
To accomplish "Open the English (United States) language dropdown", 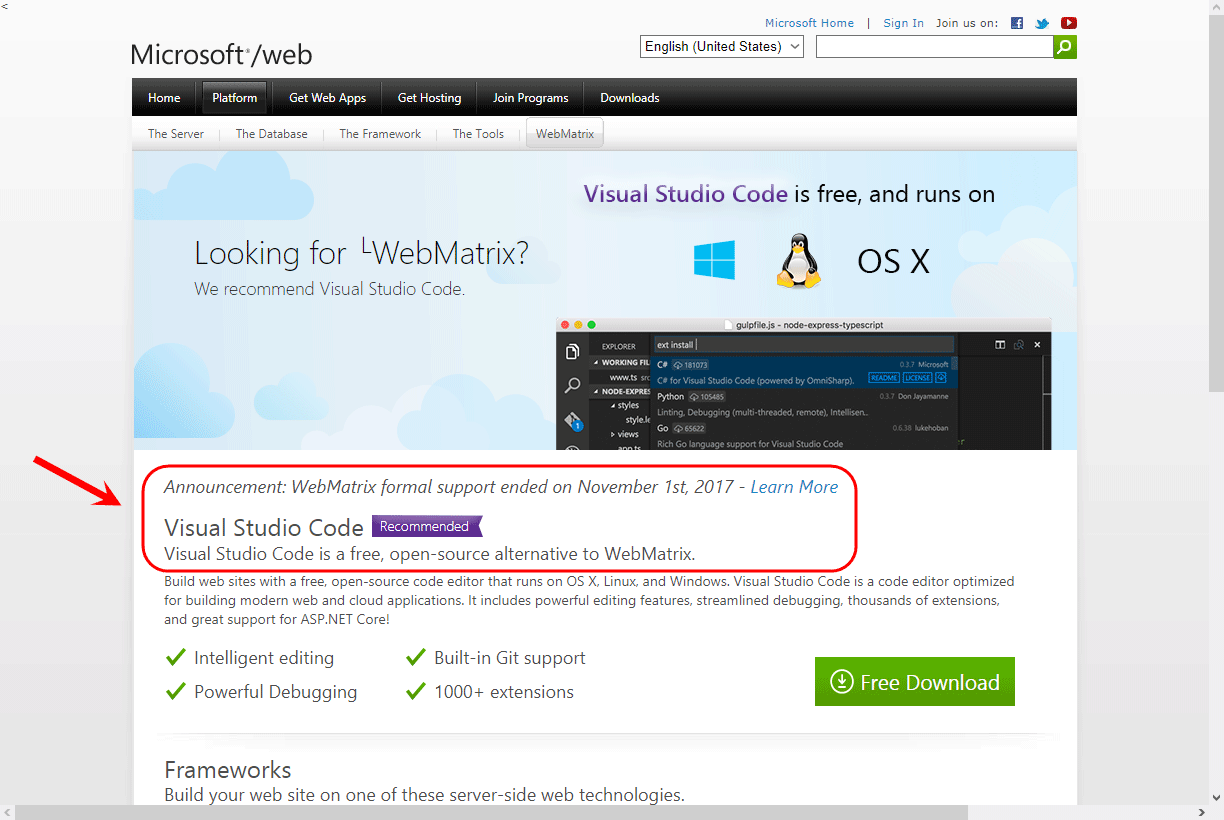I will click(x=722, y=47).
